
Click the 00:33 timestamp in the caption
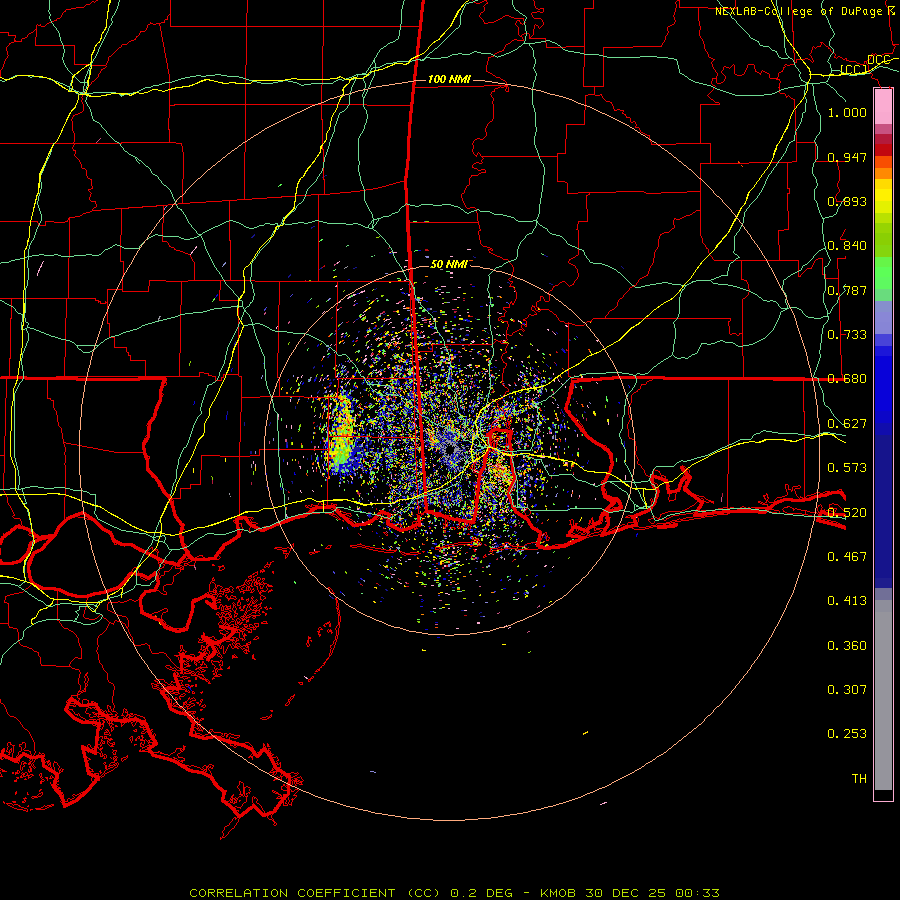(x=697, y=893)
